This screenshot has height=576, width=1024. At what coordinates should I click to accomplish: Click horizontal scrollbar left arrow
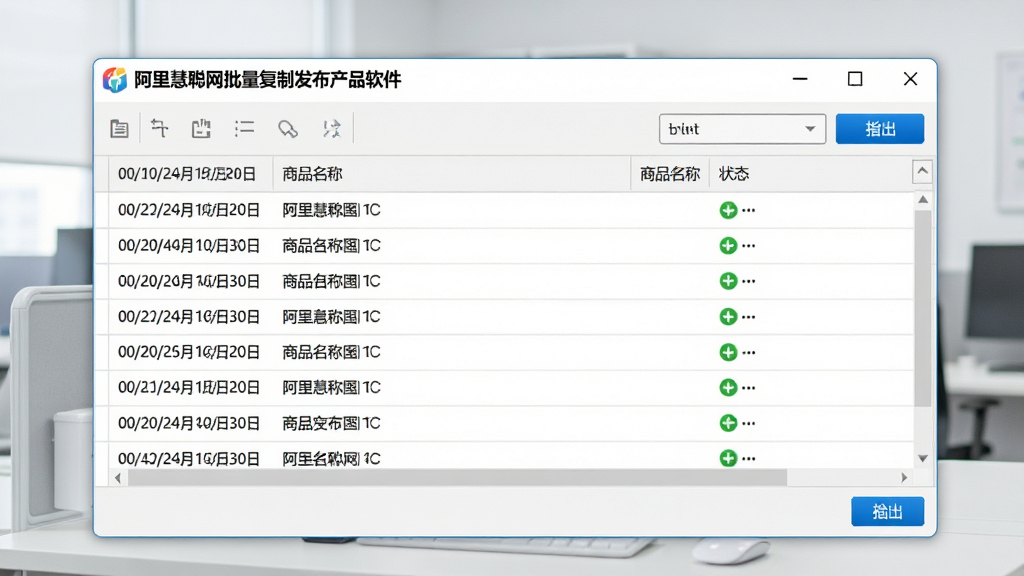[118, 478]
